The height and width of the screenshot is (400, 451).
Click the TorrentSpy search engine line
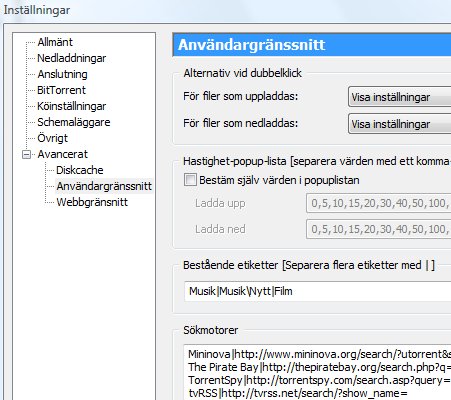[x=319, y=380]
